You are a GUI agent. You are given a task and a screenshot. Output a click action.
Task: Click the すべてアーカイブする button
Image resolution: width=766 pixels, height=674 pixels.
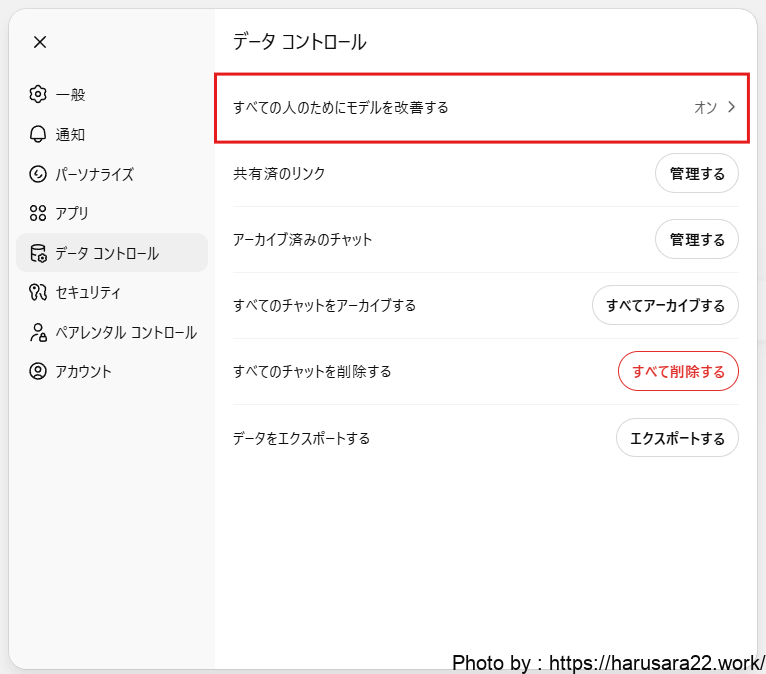[x=665, y=305]
